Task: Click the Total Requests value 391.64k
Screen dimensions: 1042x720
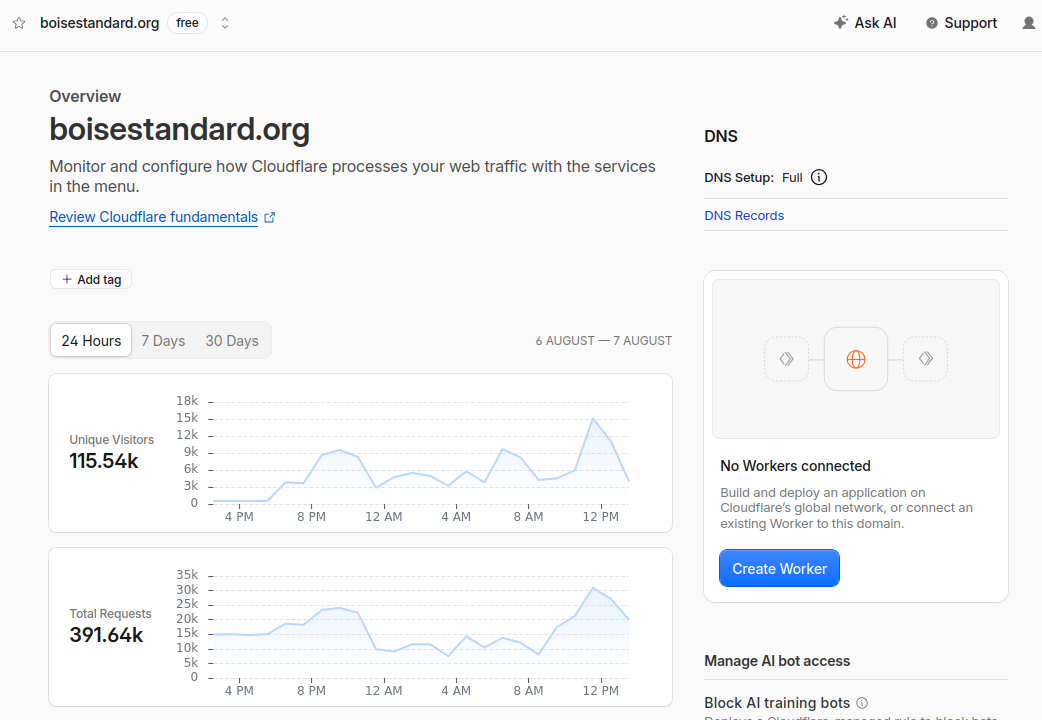Action: tap(106, 635)
